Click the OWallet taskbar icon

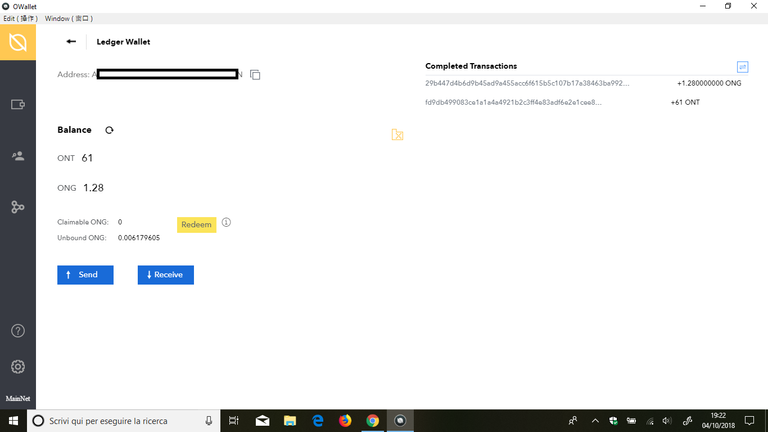(400, 421)
